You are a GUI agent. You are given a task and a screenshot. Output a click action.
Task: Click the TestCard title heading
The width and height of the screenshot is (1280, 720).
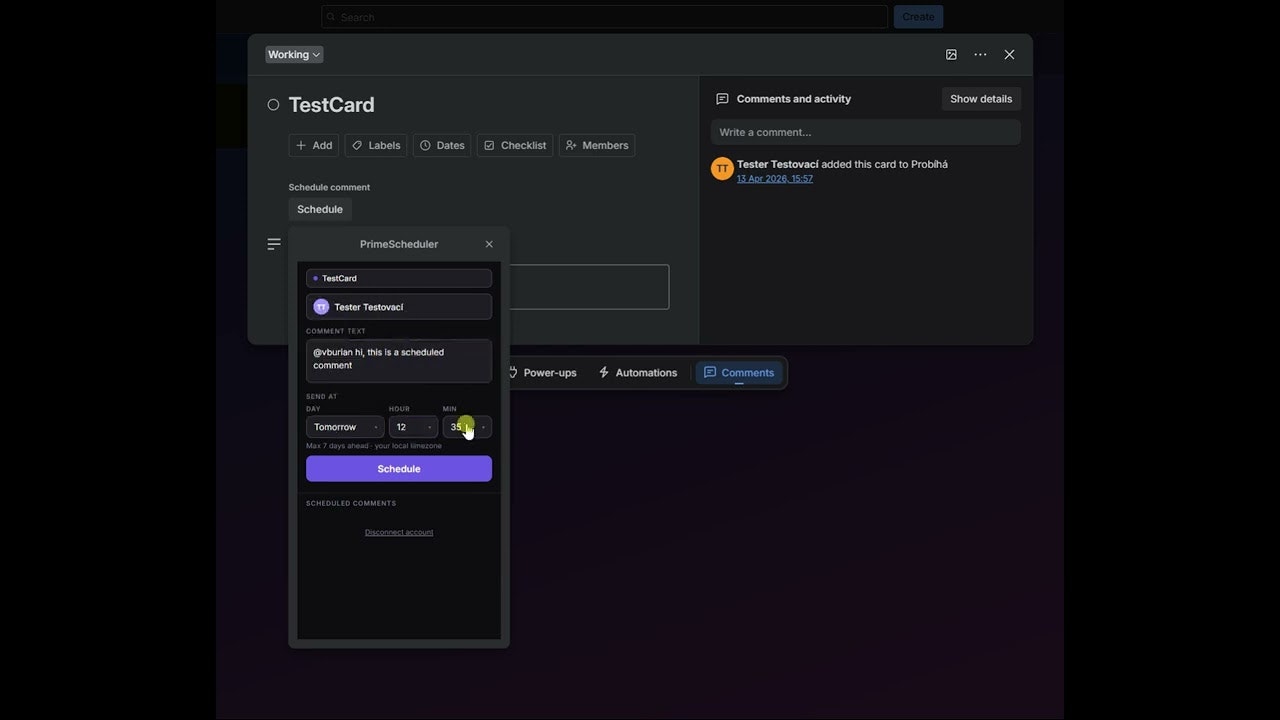(331, 105)
